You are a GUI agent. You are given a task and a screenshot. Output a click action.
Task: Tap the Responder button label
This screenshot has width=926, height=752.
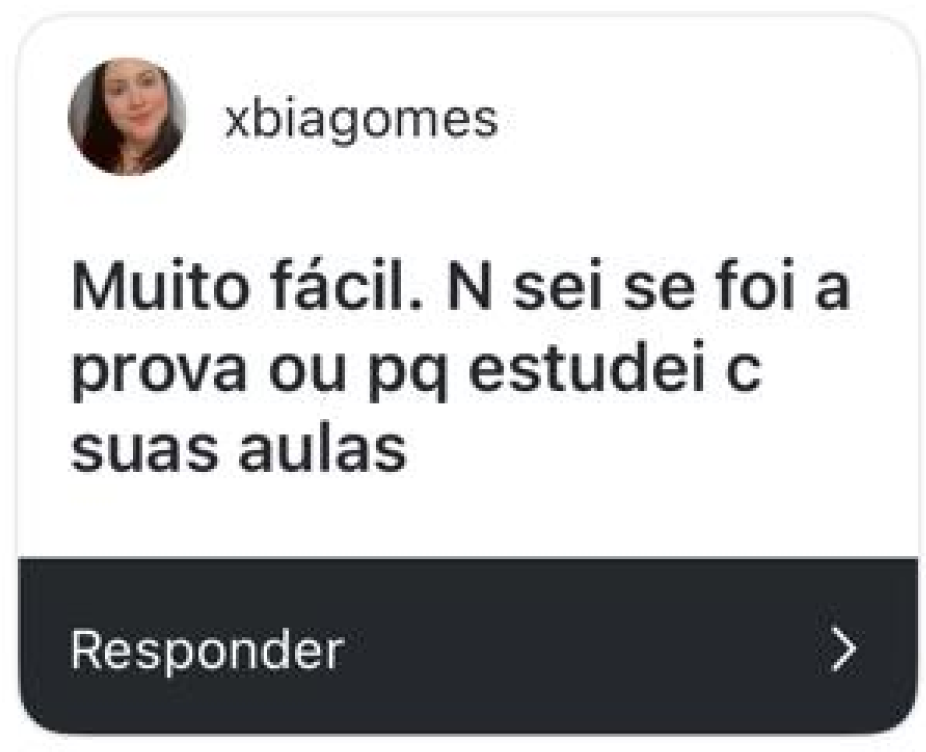point(207,650)
